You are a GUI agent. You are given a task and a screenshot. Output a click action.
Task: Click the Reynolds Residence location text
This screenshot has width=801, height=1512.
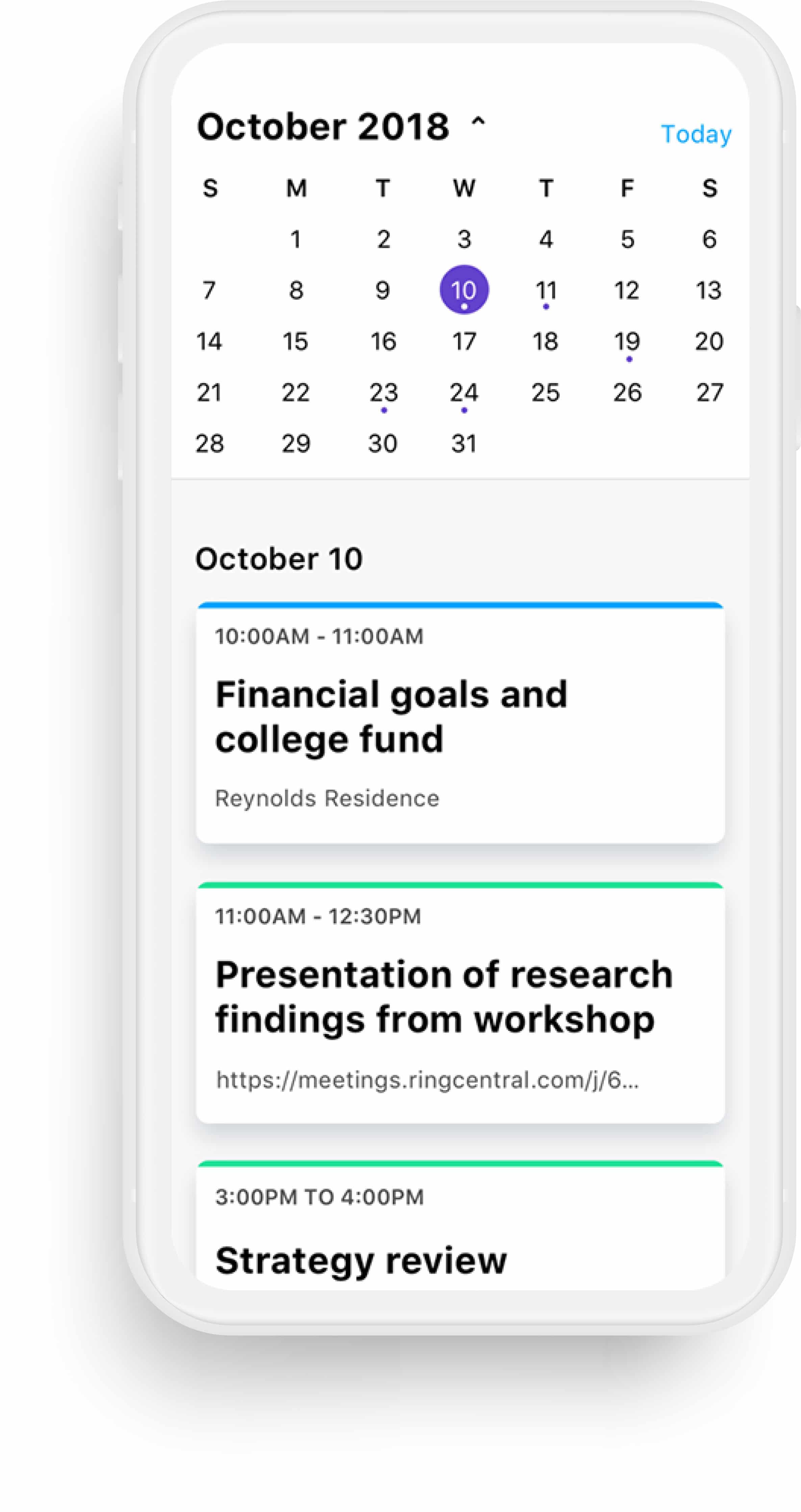[x=327, y=798]
